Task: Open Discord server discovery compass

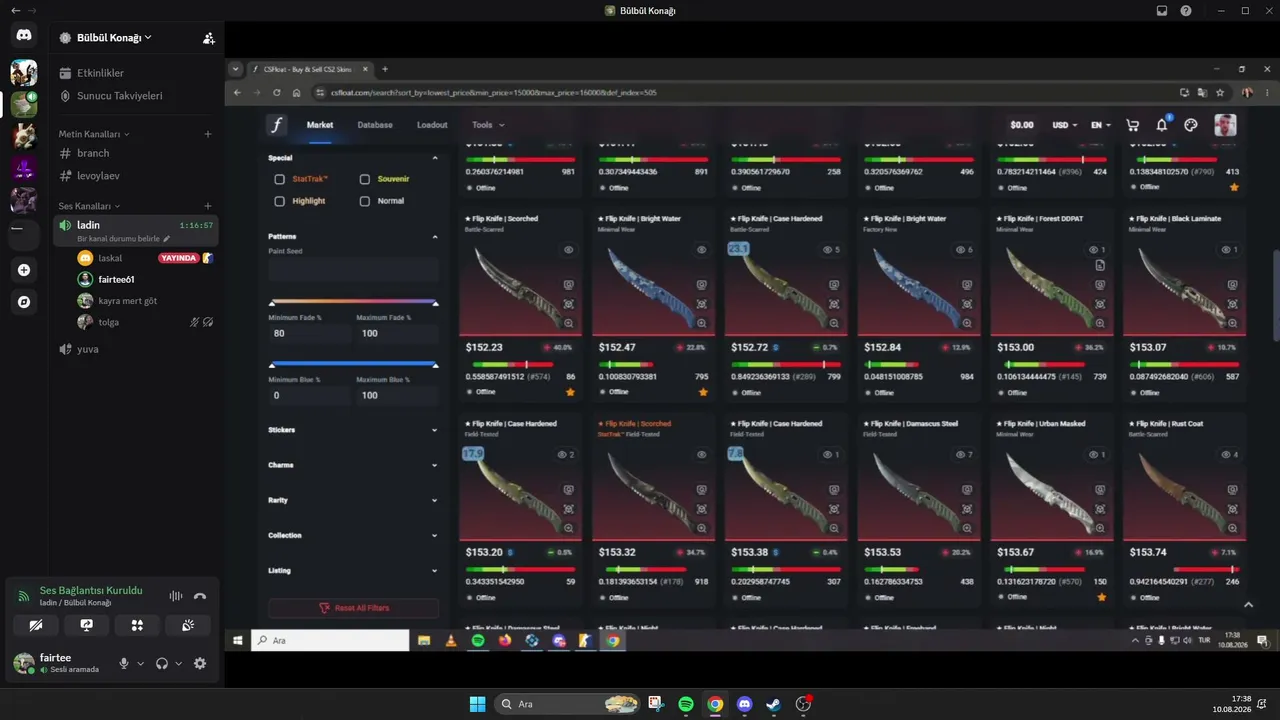Action: tap(24, 301)
